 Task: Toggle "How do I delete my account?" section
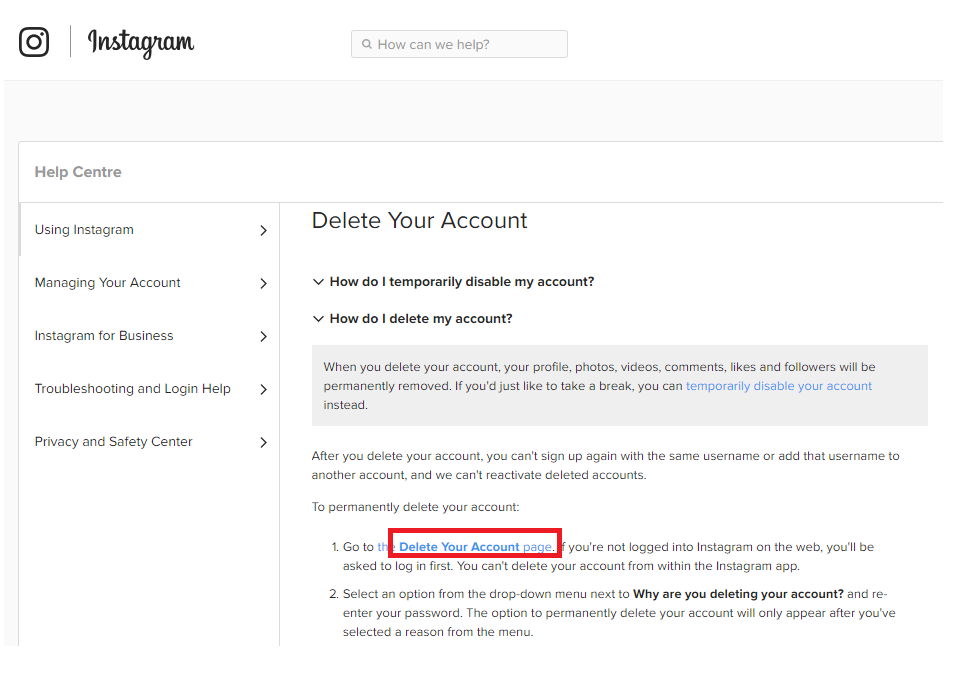(421, 319)
